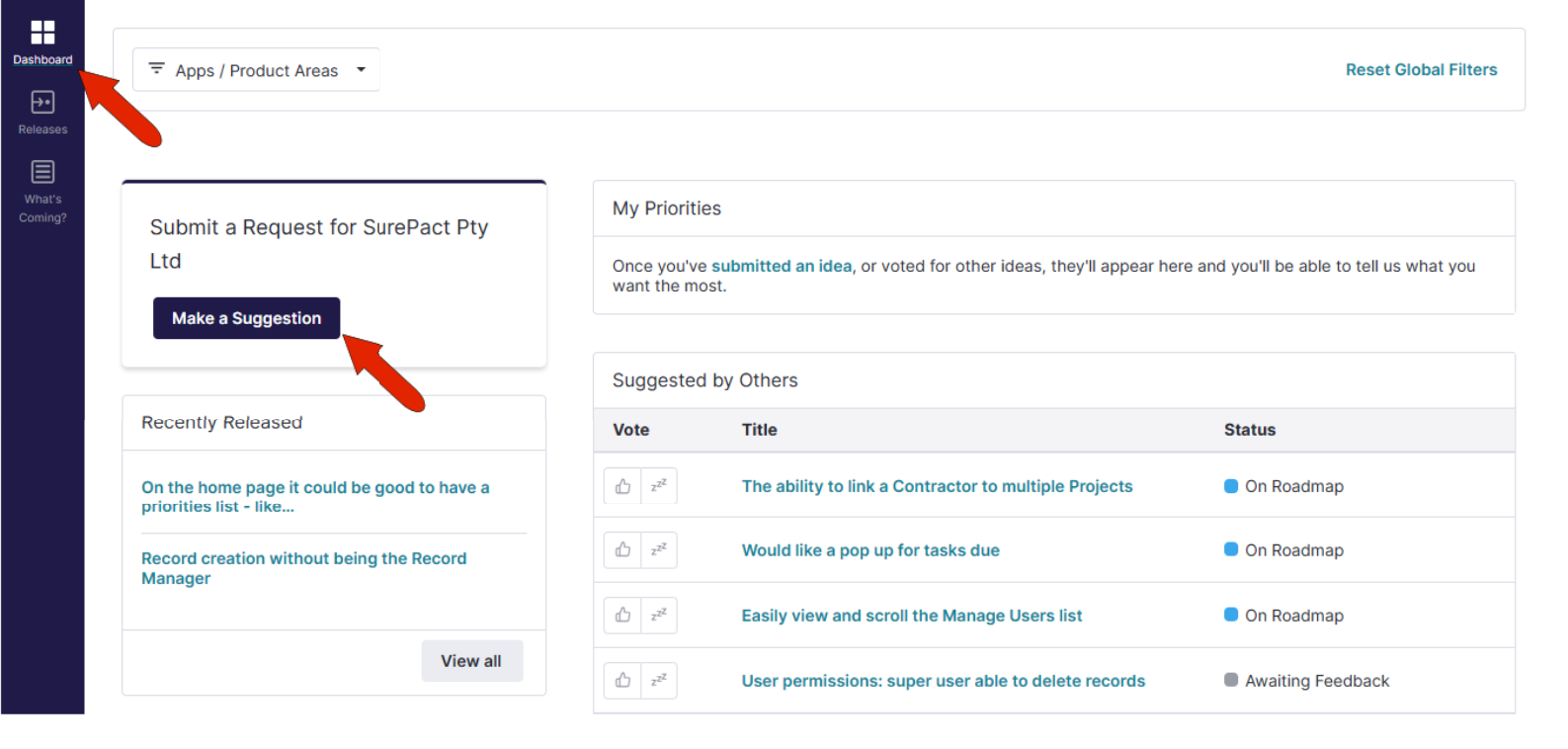Viewport: 1568px width, 749px height.
Task: Upvote the super user delete records idea
Action: coord(622,680)
